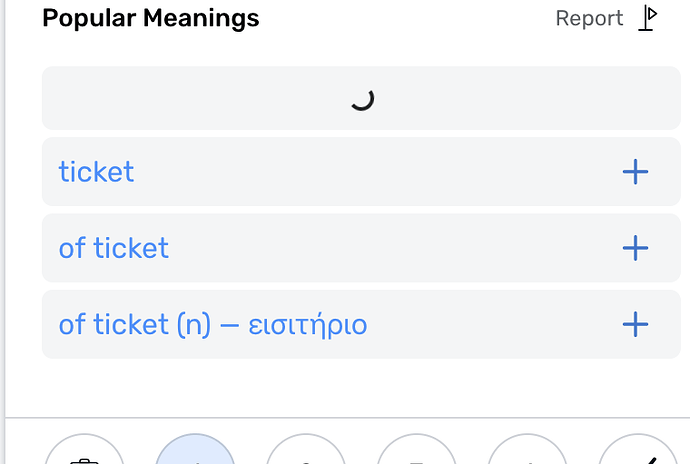Click the loading spinner in the top card
690x464 pixels.
coord(363,99)
